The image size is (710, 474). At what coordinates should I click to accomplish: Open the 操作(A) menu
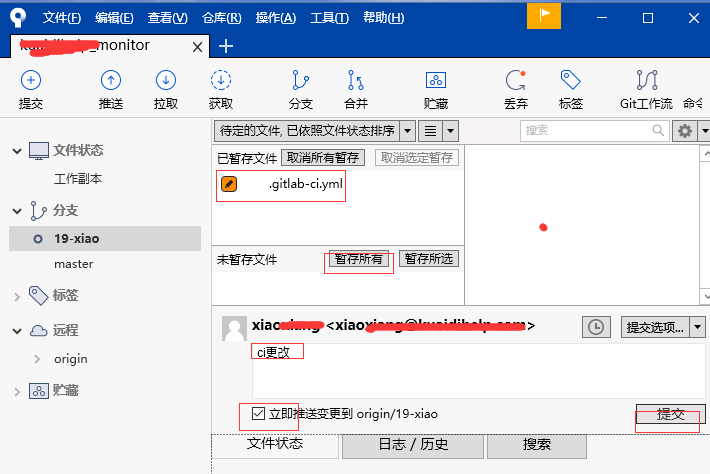click(x=276, y=18)
